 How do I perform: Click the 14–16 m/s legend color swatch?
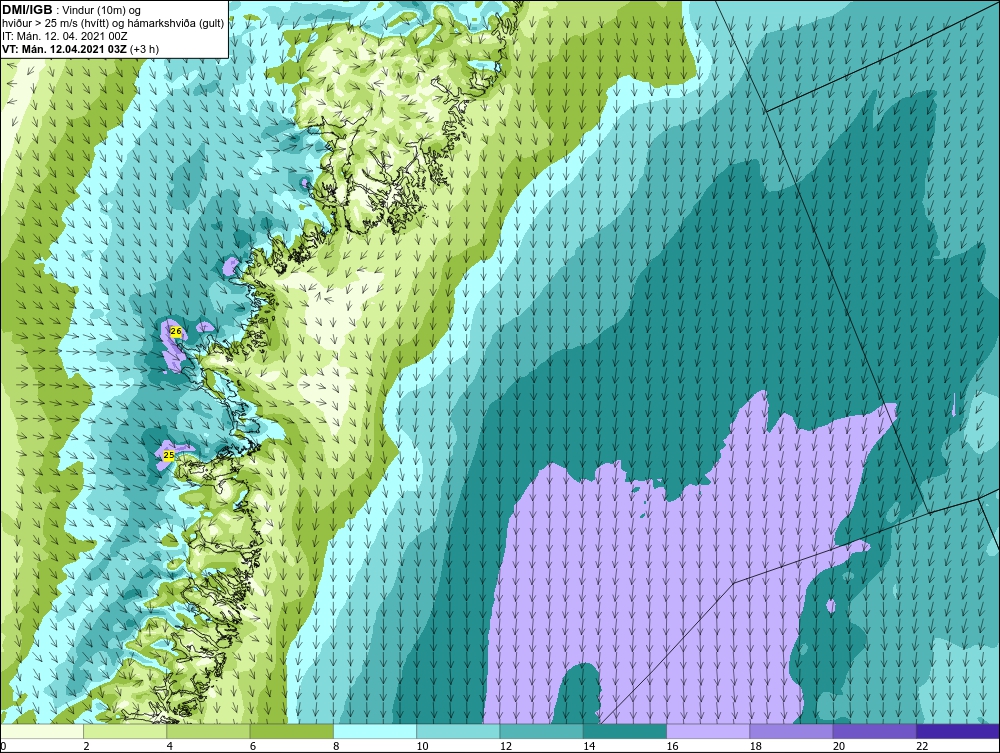click(x=624, y=731)
